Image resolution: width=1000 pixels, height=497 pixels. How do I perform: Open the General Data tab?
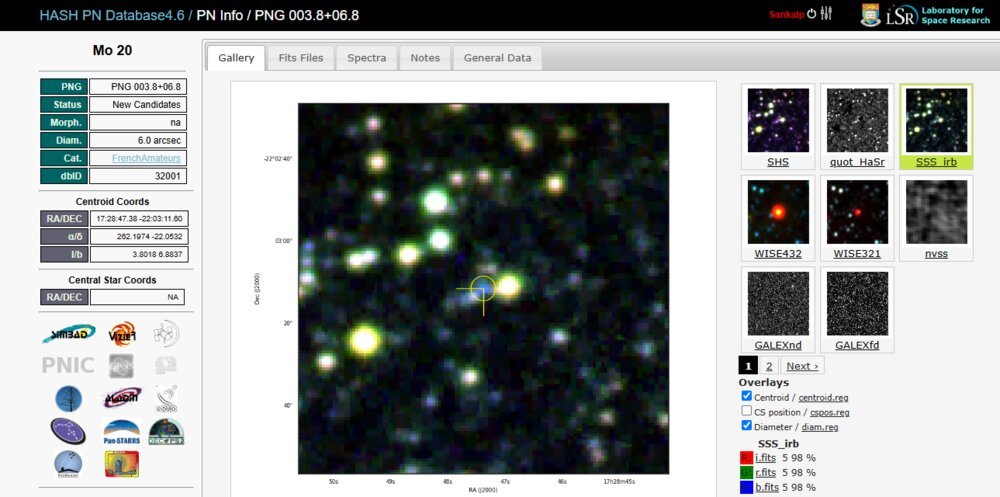(497, 57)
